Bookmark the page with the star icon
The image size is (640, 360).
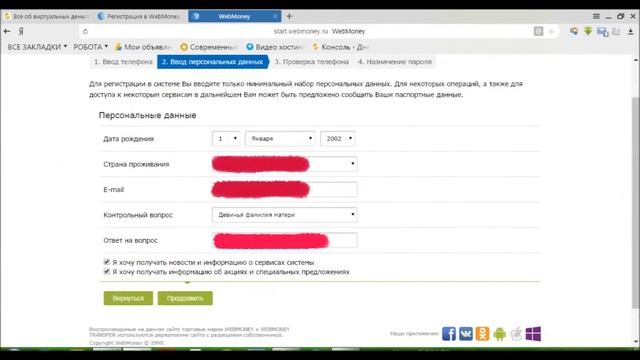point(551,31)
